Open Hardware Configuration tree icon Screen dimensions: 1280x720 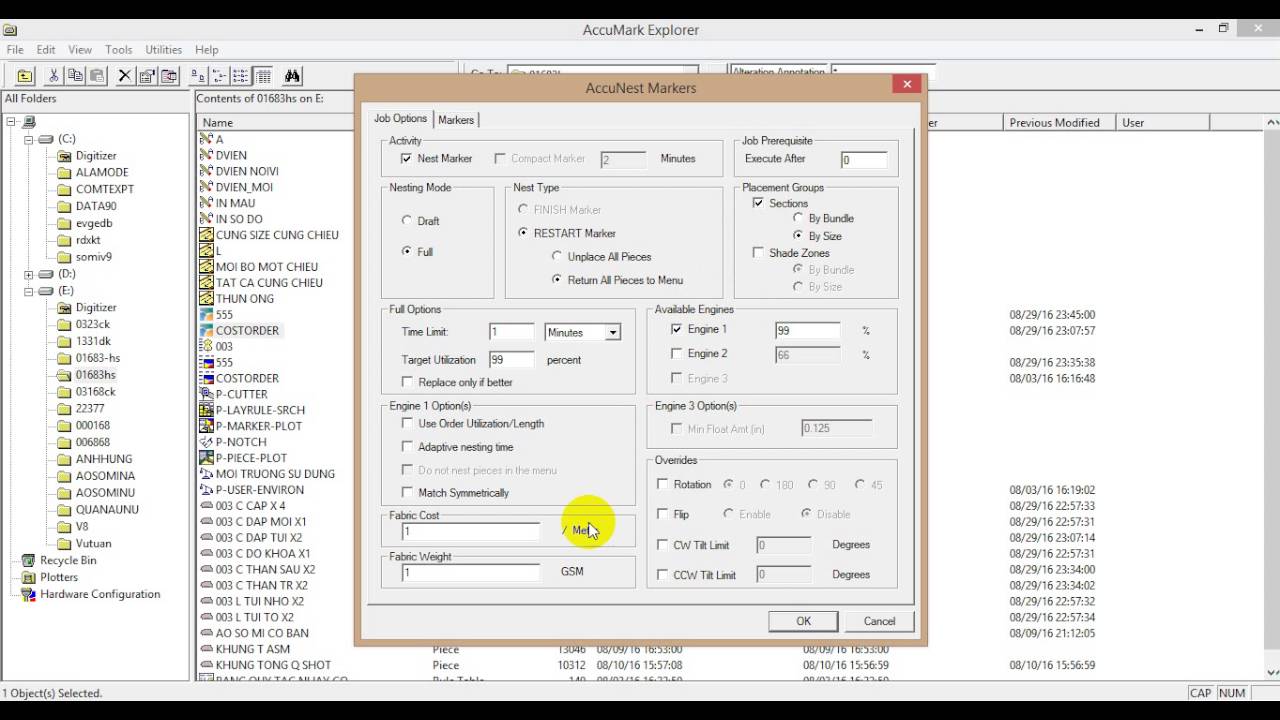pos(28,594)
